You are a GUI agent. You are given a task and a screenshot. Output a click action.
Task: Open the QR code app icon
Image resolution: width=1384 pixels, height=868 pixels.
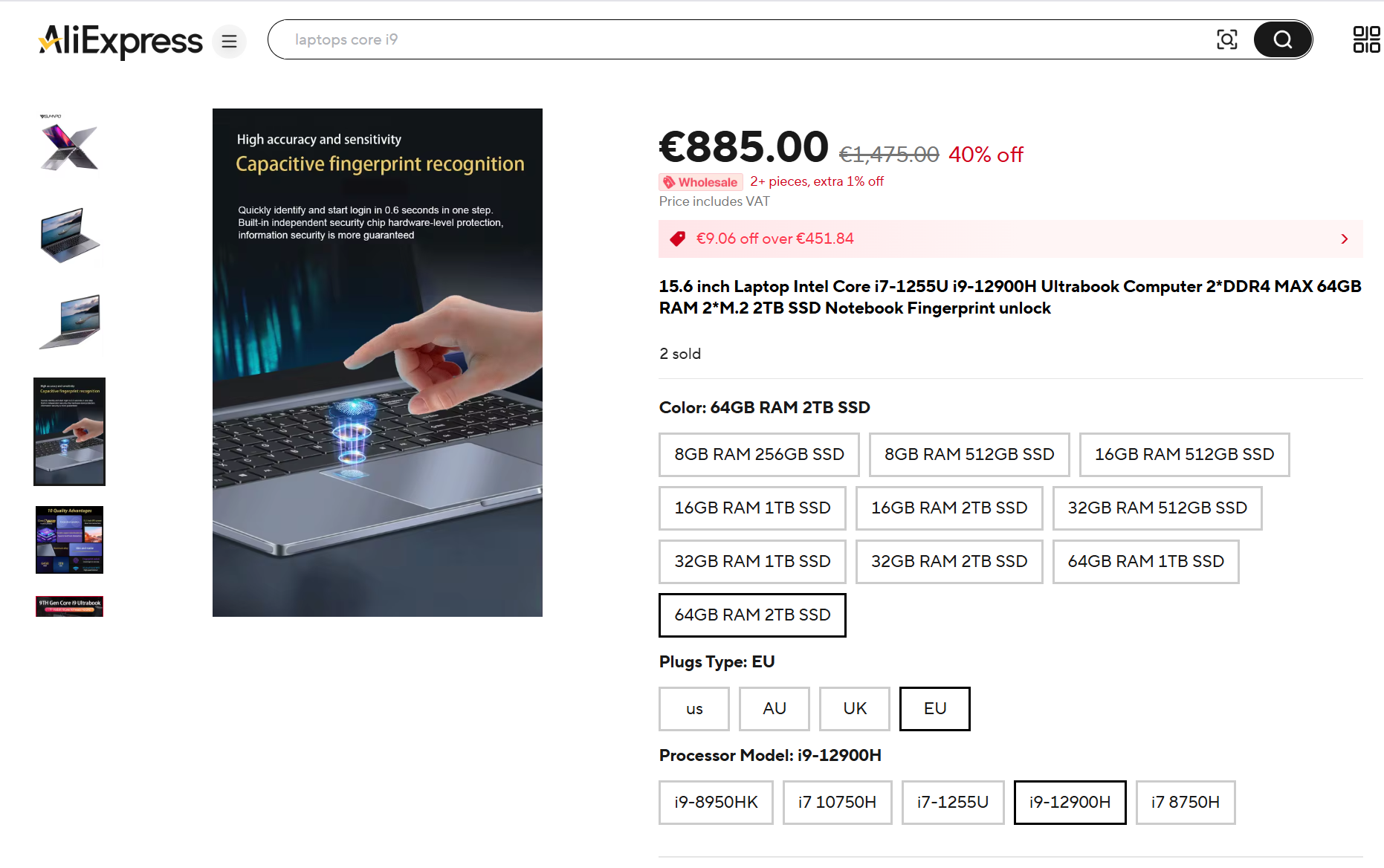(1366, 39)
